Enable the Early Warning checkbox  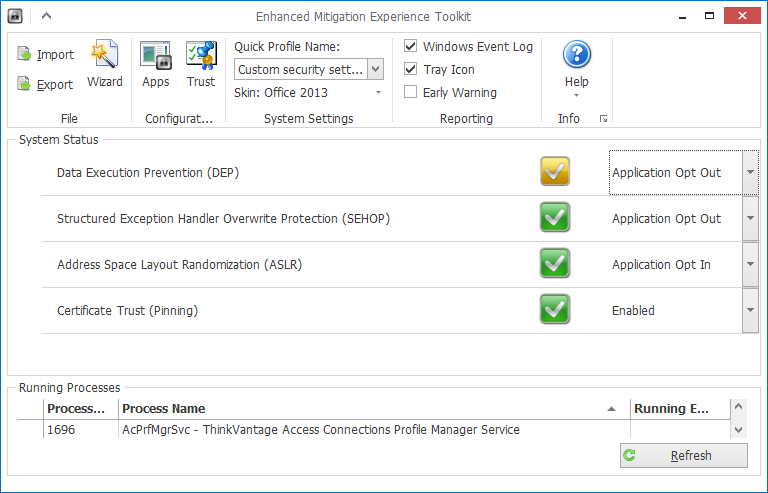[411, 93]
